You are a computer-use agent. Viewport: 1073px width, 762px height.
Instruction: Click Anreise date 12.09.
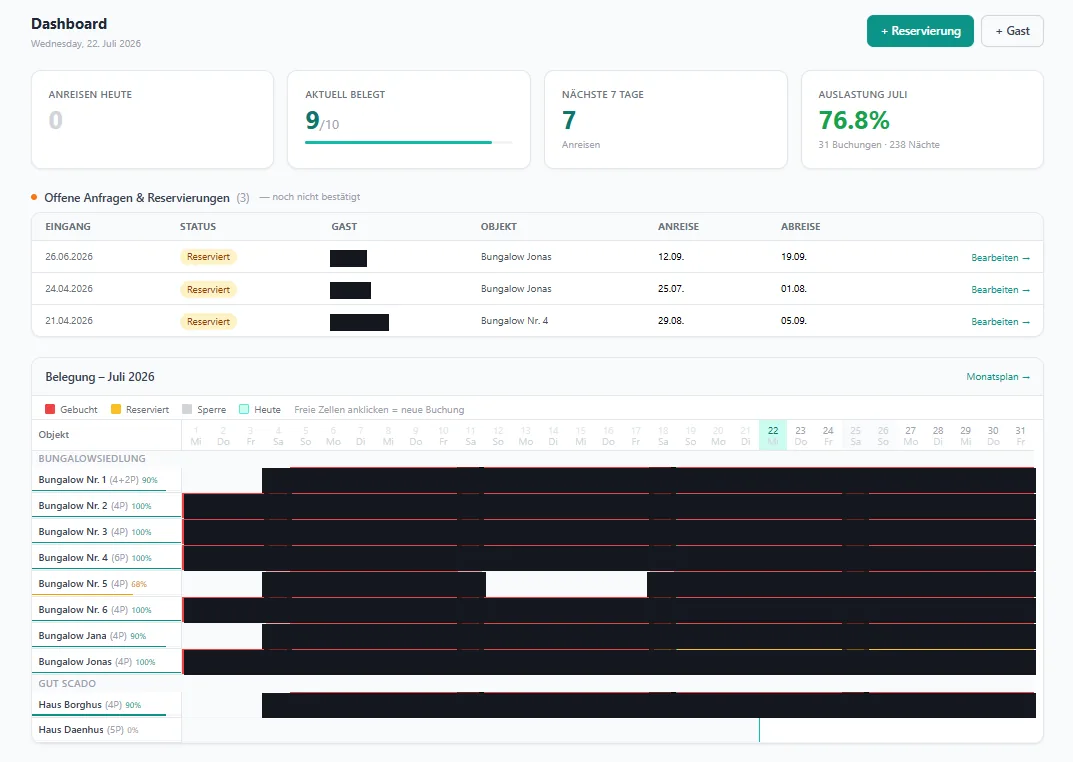click(671, 257)
